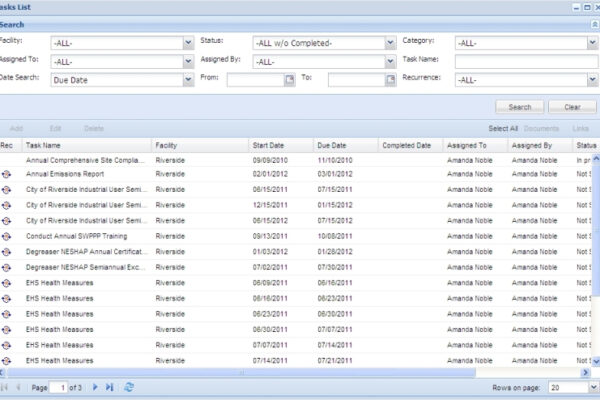Click recurrence icon for Conduct Annual SWPPP Training
This screenshot has height=400, width=600.
6,237
